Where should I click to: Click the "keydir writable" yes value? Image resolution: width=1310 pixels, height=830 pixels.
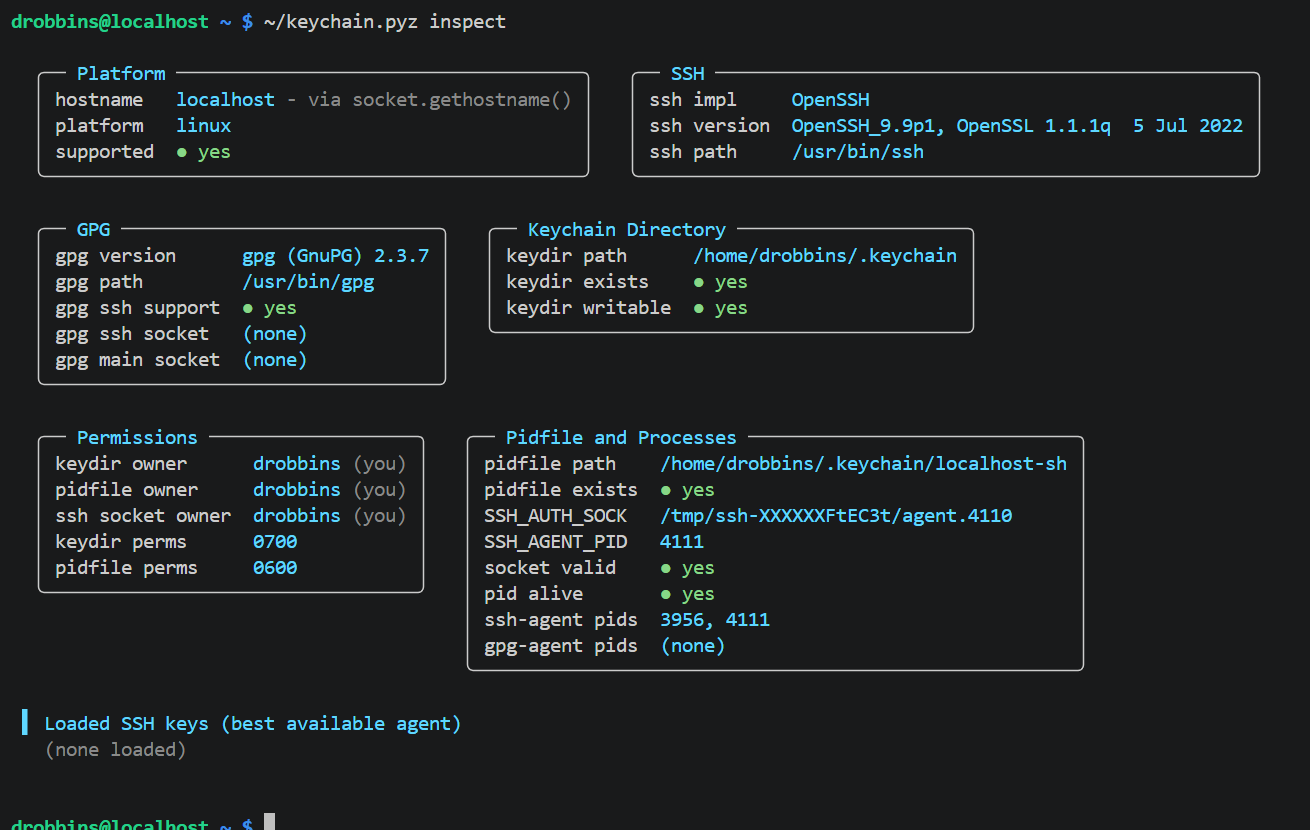pos(721,308)
